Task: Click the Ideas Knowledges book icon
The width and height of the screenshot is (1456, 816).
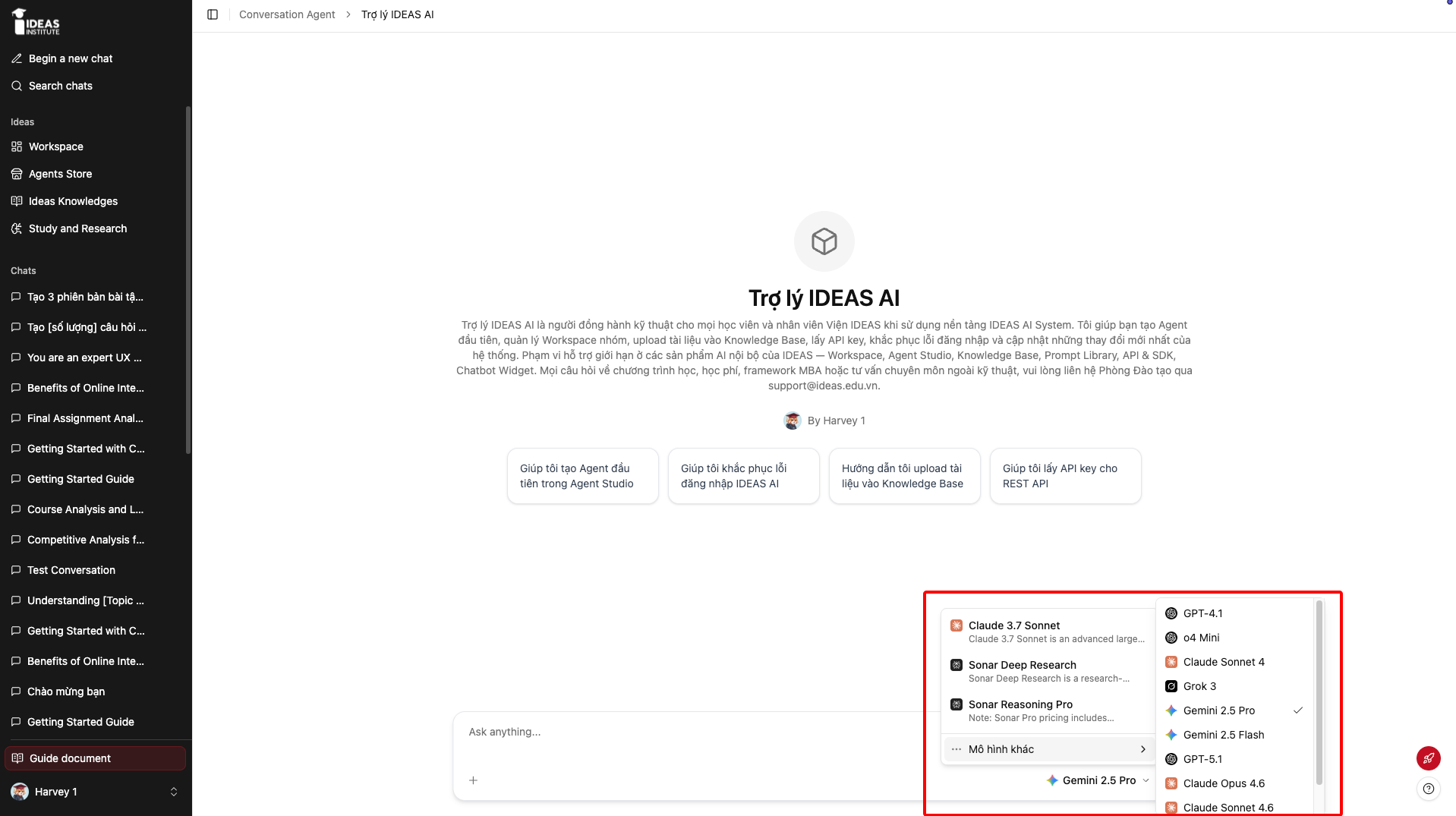Action: 17,201
